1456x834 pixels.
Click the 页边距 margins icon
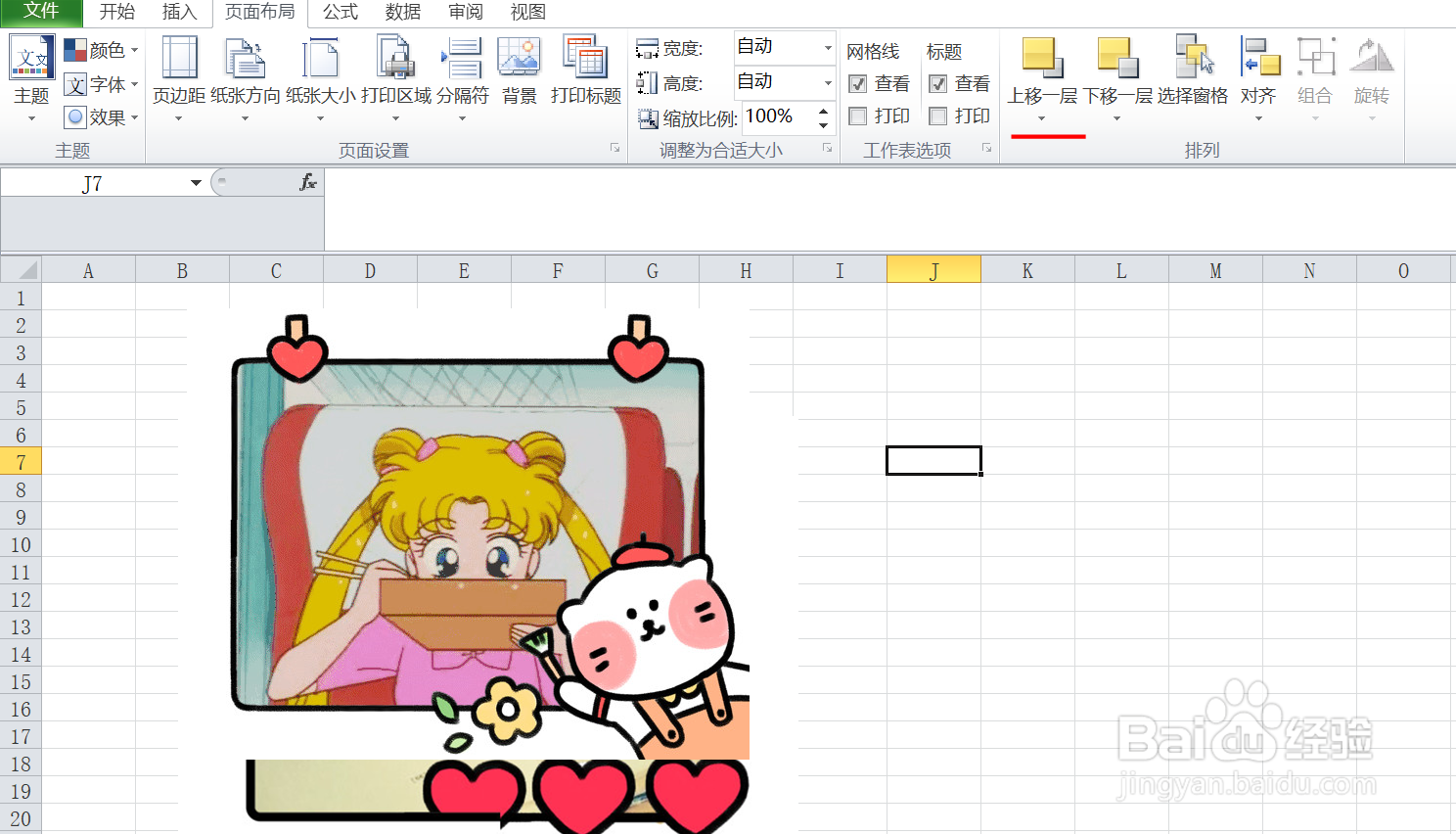pos(179,58)
